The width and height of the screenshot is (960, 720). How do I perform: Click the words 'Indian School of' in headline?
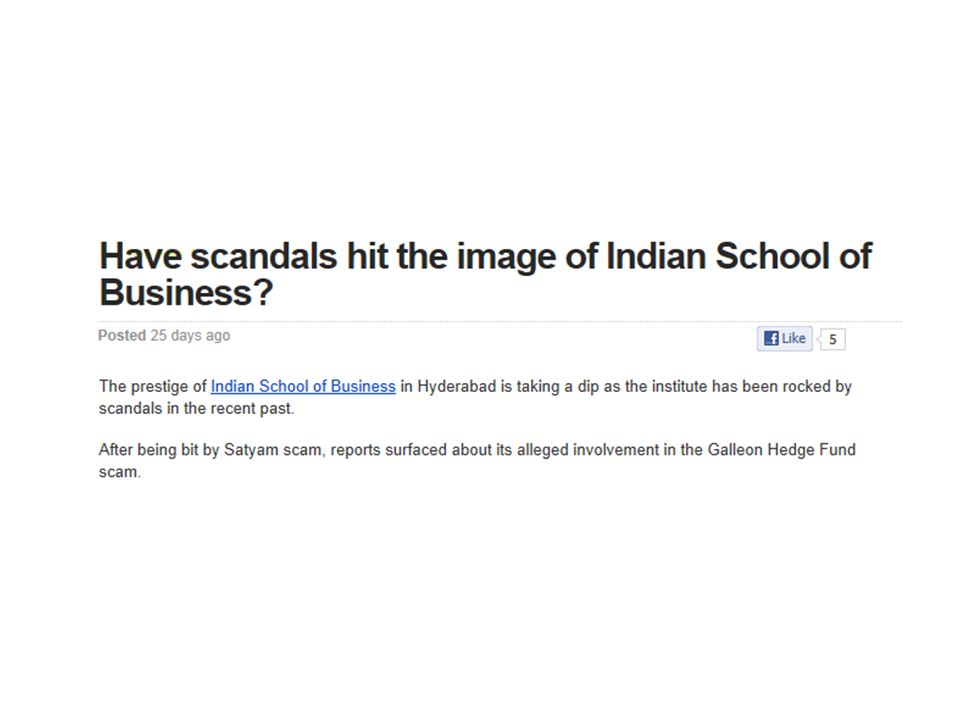tap(738, 255)
